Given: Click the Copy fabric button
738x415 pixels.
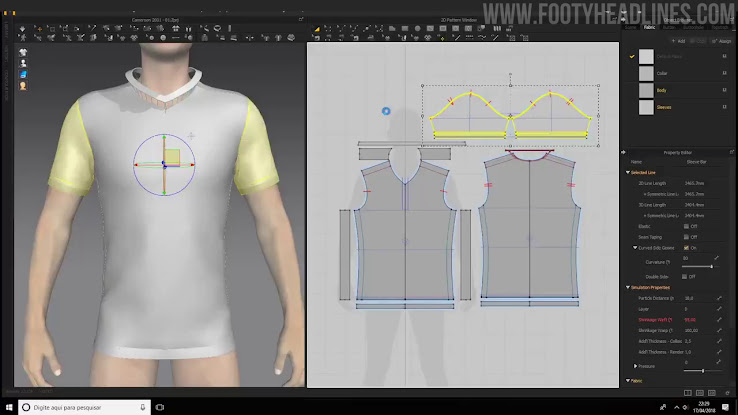Looking at the screenshot, I should click(698, 41).
